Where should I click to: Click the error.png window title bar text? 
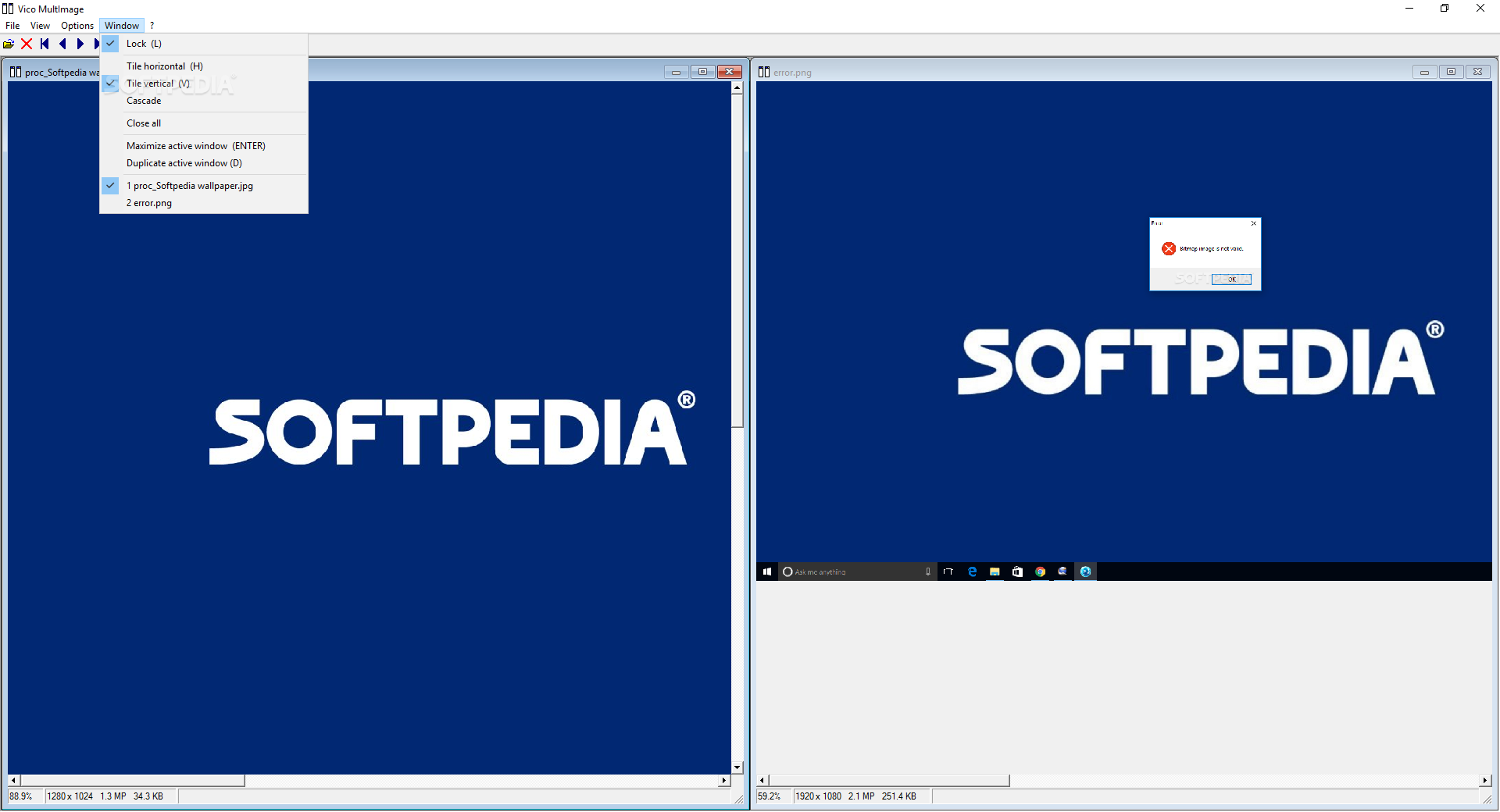coord(792,73)
